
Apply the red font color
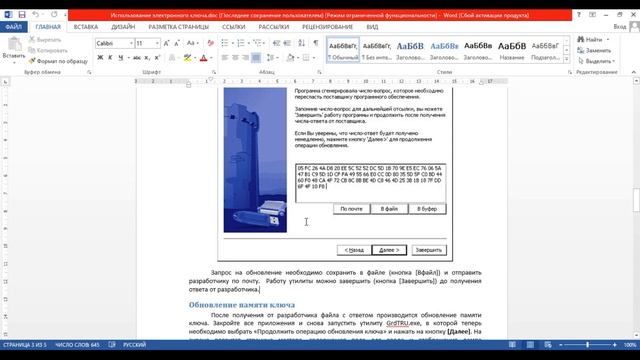pyautogui.click(x=204, y=58)
